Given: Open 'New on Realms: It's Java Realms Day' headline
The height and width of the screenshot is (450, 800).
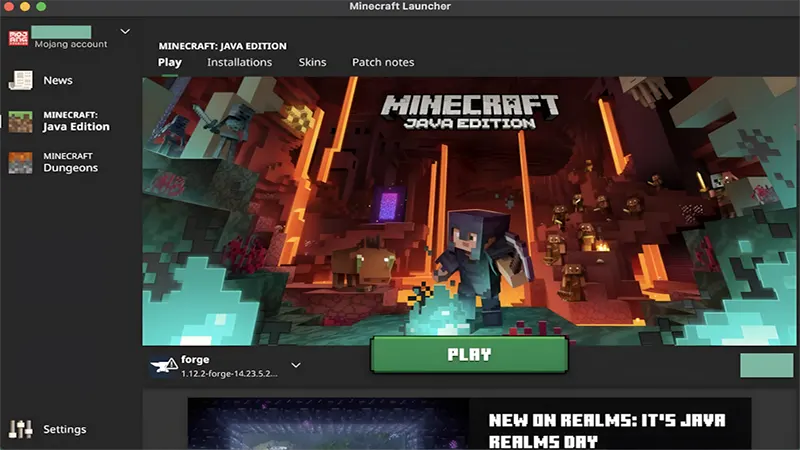Looking at the screenshot, I should (607, 430).
